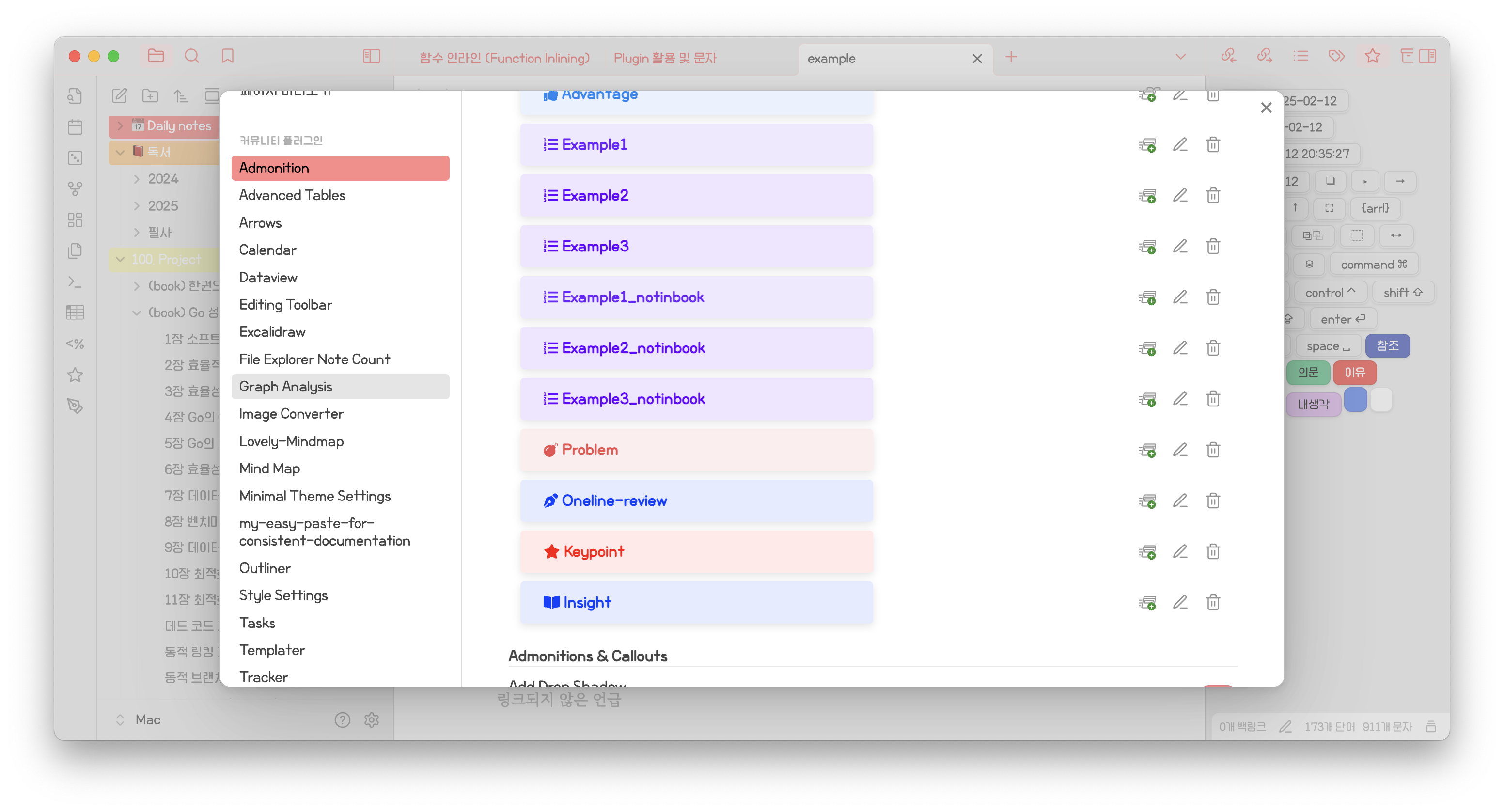Open the command palette terminal icon
This screenshot has height=812, width=1504.
[75, 282]
